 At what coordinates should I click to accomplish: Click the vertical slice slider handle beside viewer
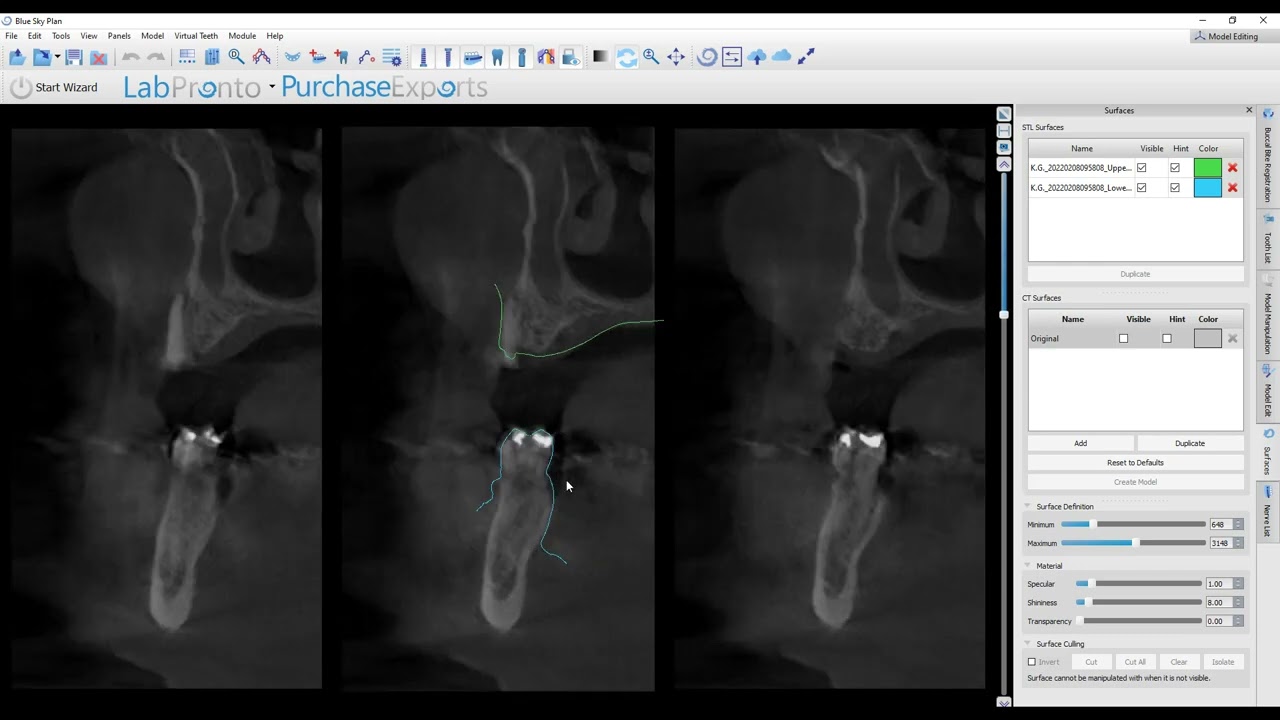point(1003,315)
